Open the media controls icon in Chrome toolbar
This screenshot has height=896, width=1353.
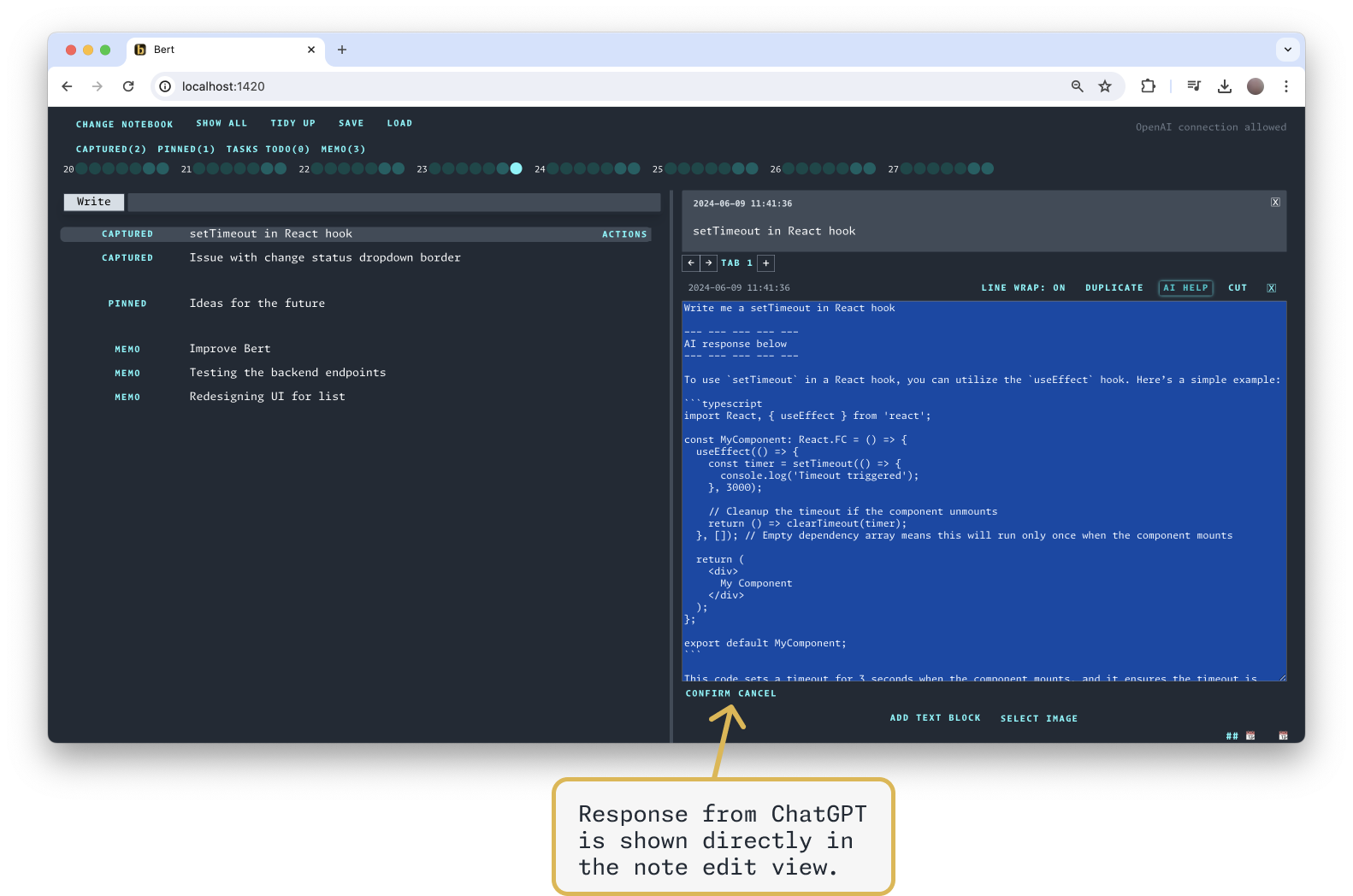tap(1195, 85)
